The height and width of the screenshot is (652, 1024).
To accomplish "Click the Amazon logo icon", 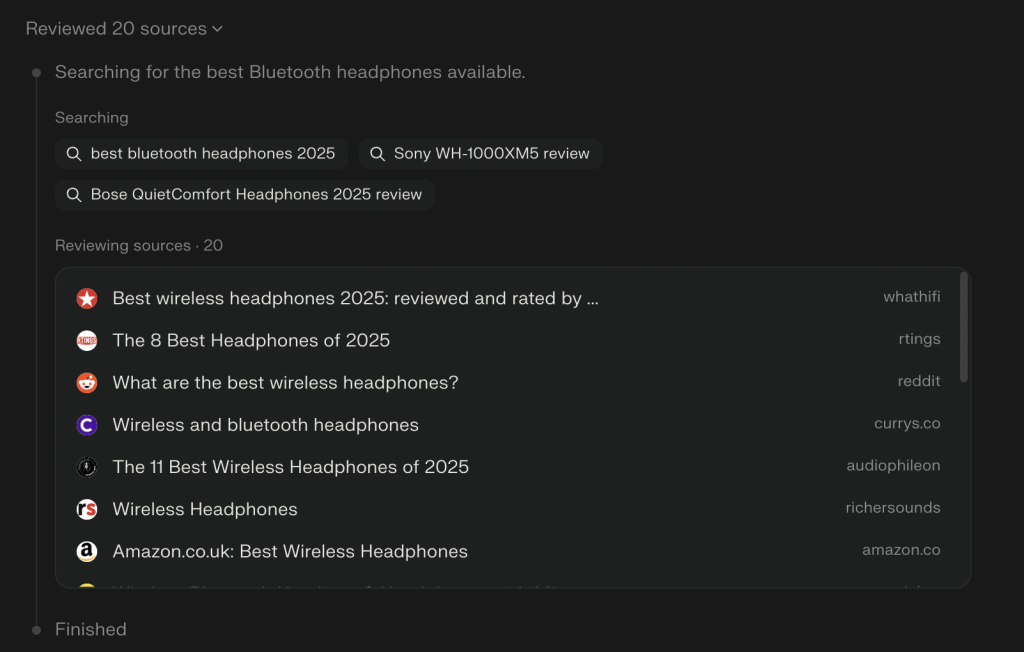I will click(87, 551).
